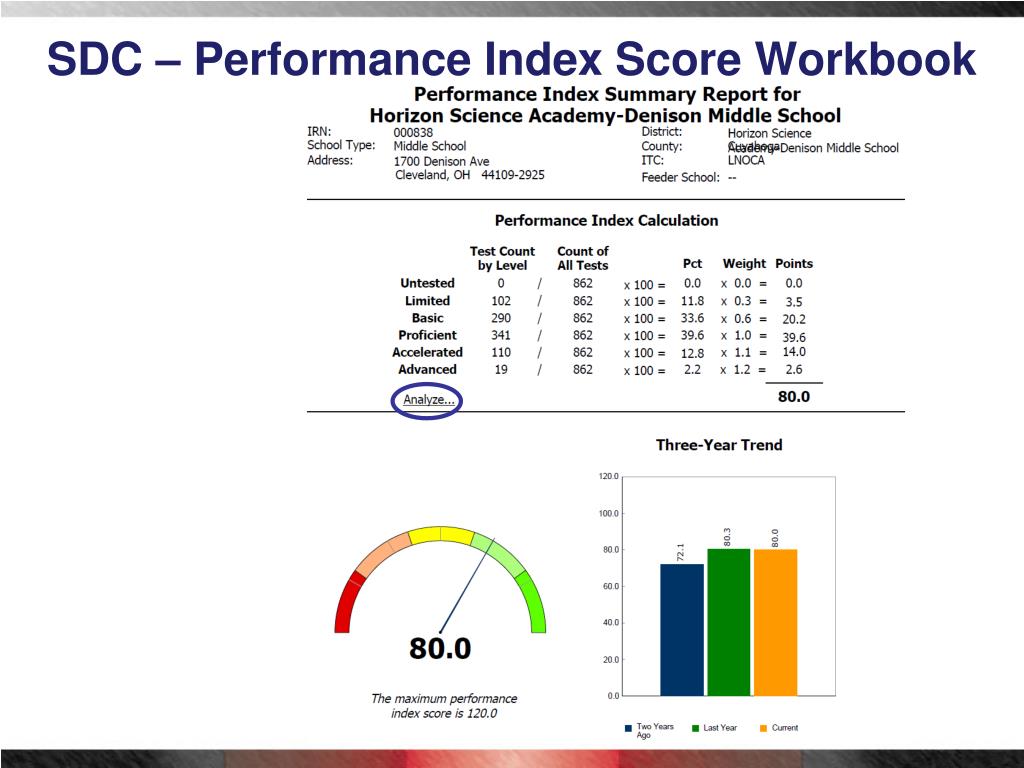1024x768 pixels.
Task: Select the orange Current bar
Action: tap(775, 622)
